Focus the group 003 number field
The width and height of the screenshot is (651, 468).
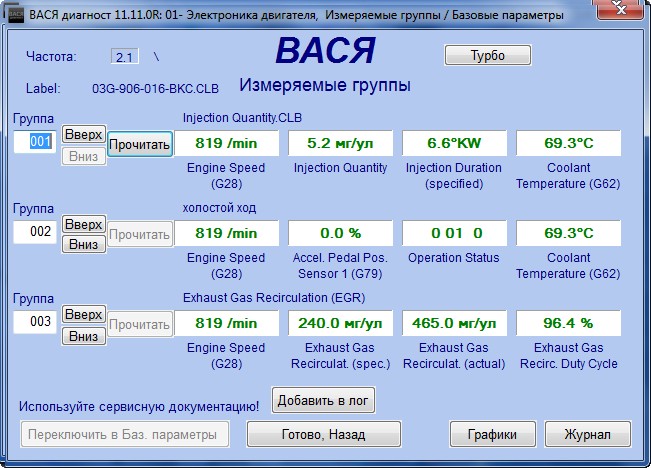pyautogui.click(x=35, y=322)
